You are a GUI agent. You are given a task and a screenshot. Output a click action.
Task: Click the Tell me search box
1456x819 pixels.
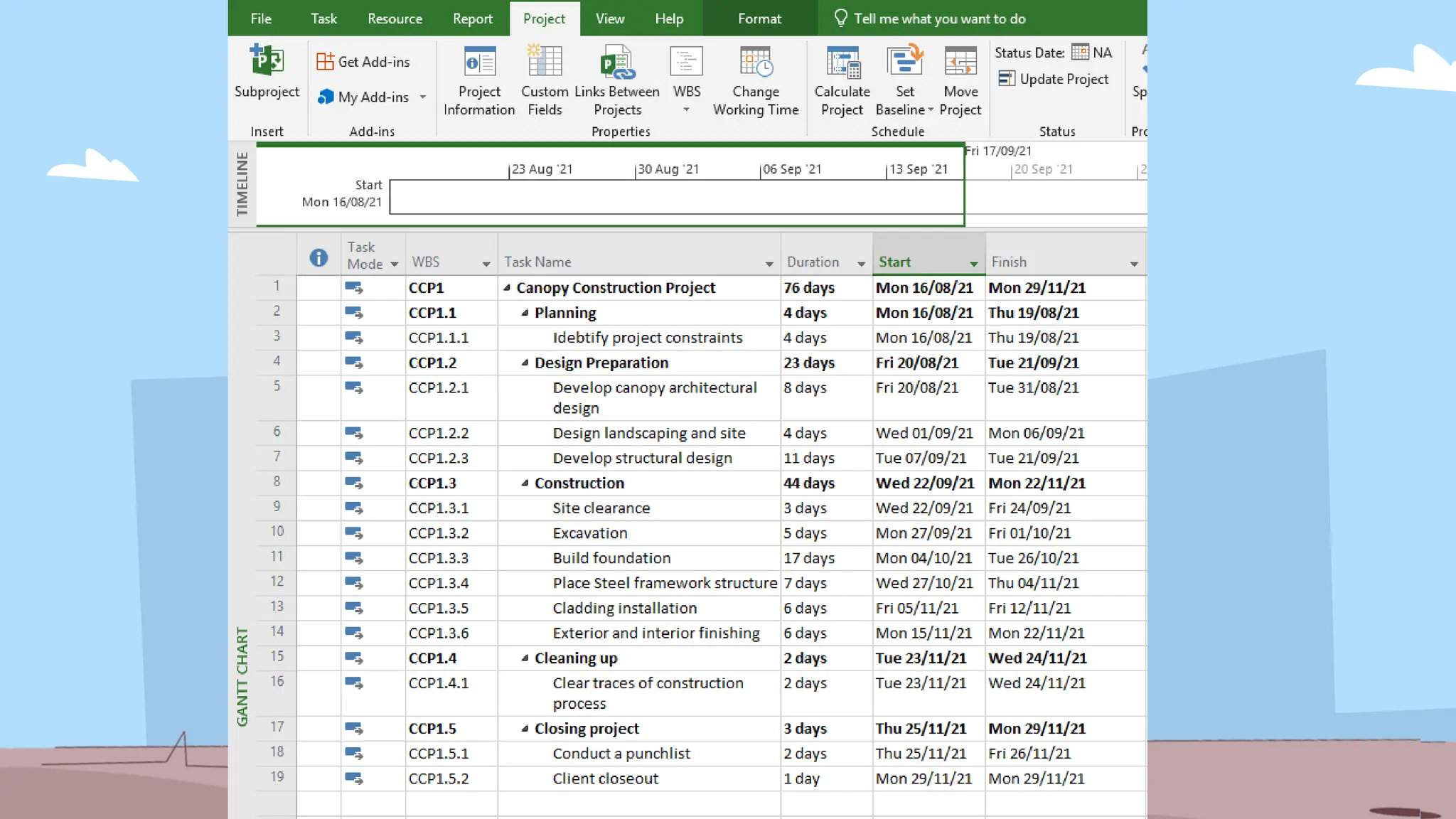click(x=938, y=18)
